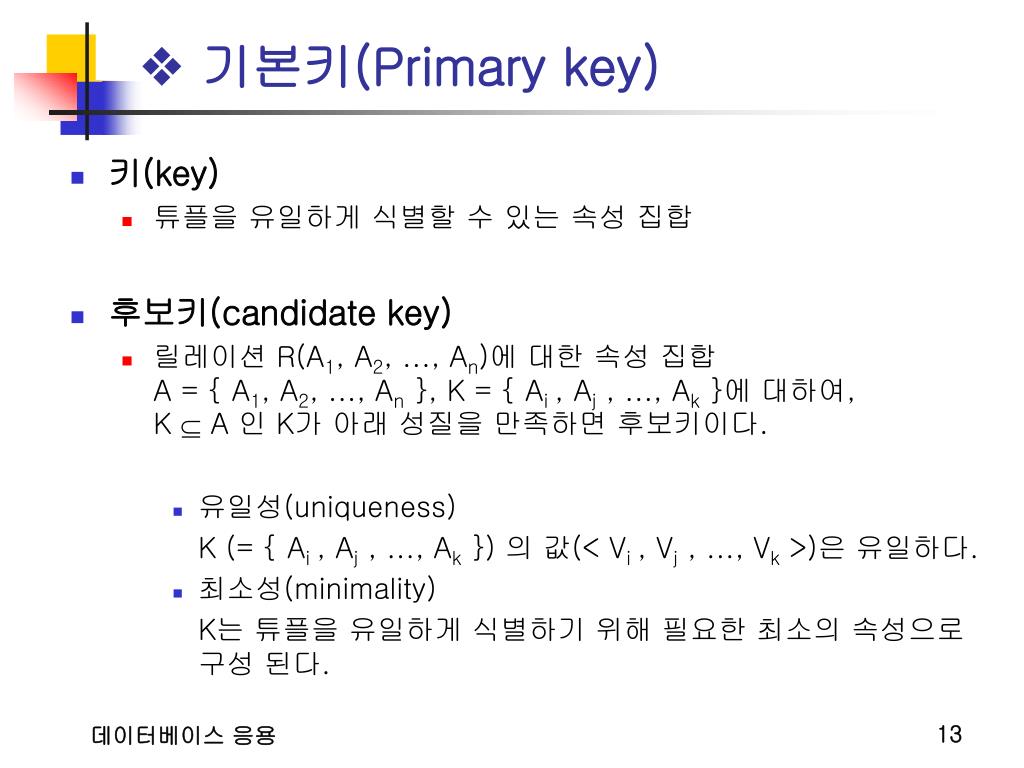Click the 키(key) heading
Viewport: 1024px width, 768px height.
[163, 174]
